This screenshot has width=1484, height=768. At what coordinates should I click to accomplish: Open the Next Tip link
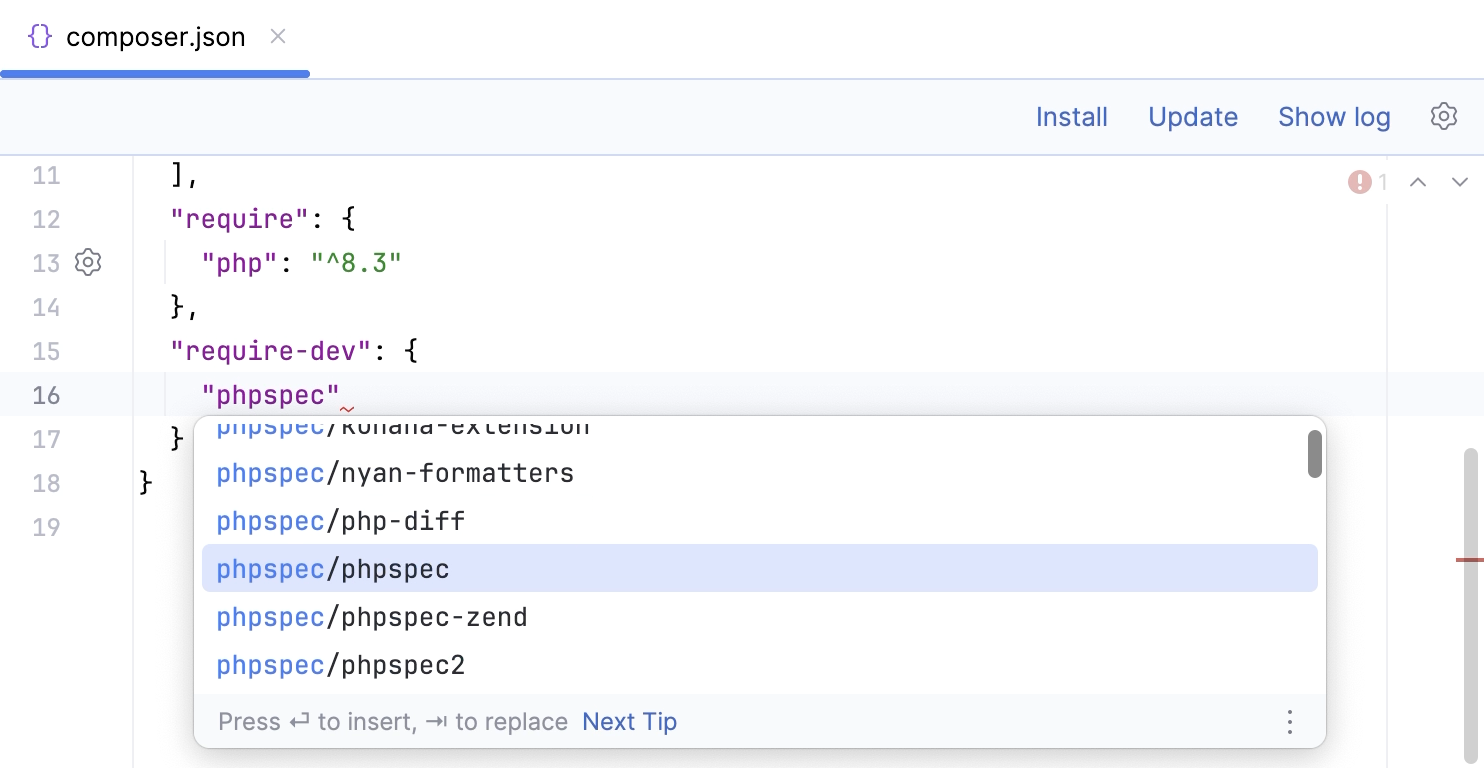coord(629,721)
